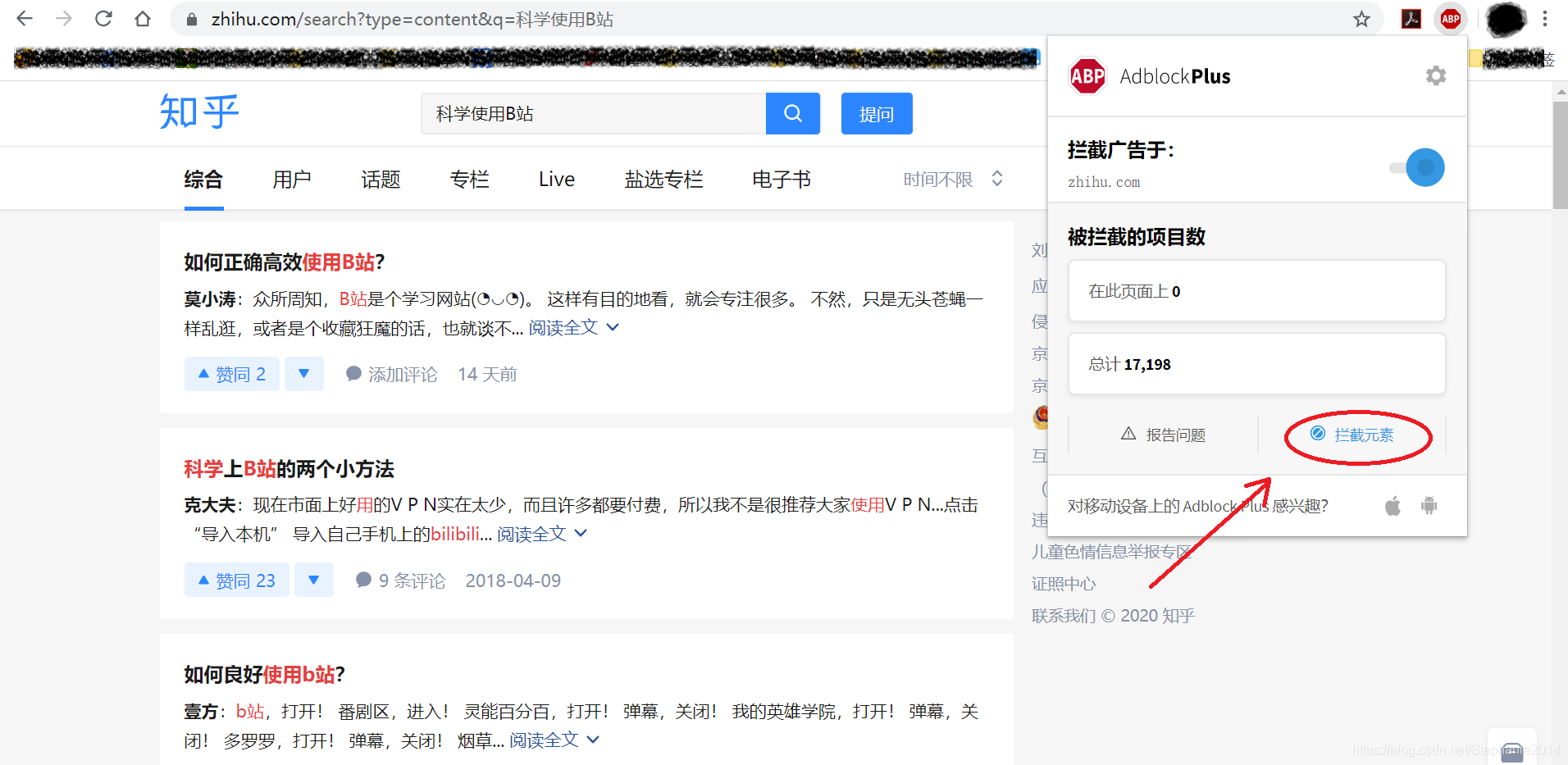Click the Apple icon for mobile Adblock
The image size is (1568, 765).
pos(1393,506)
